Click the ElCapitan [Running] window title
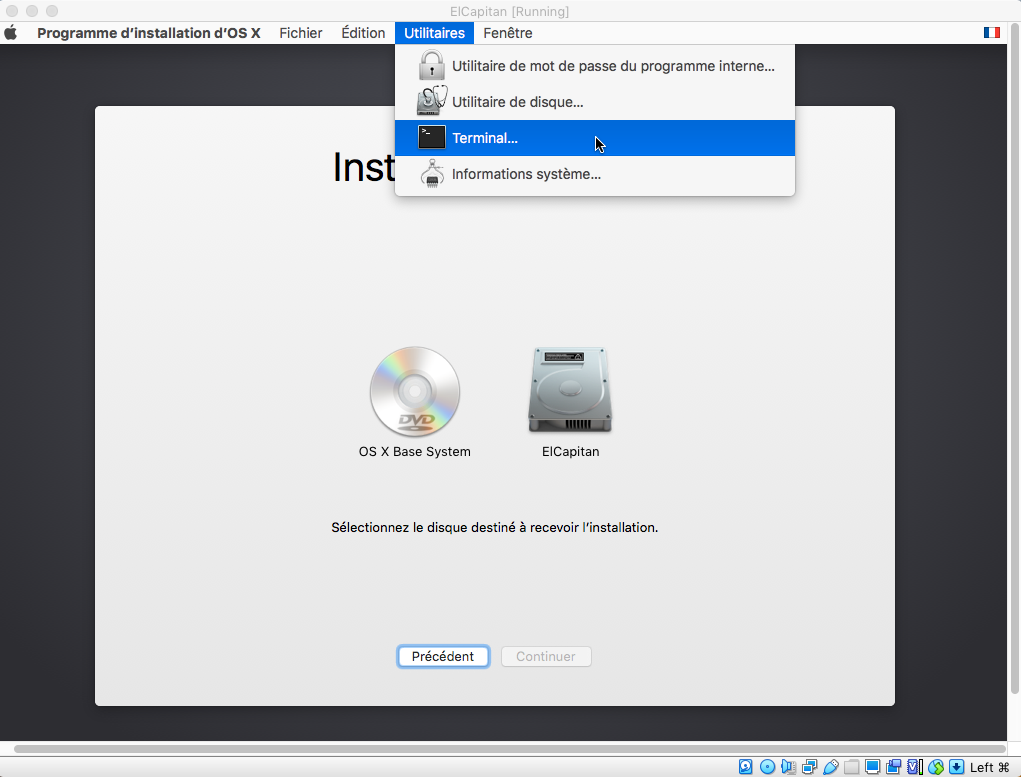The height and width of the screenshot is (777, 1021). [x=509, y=12]
